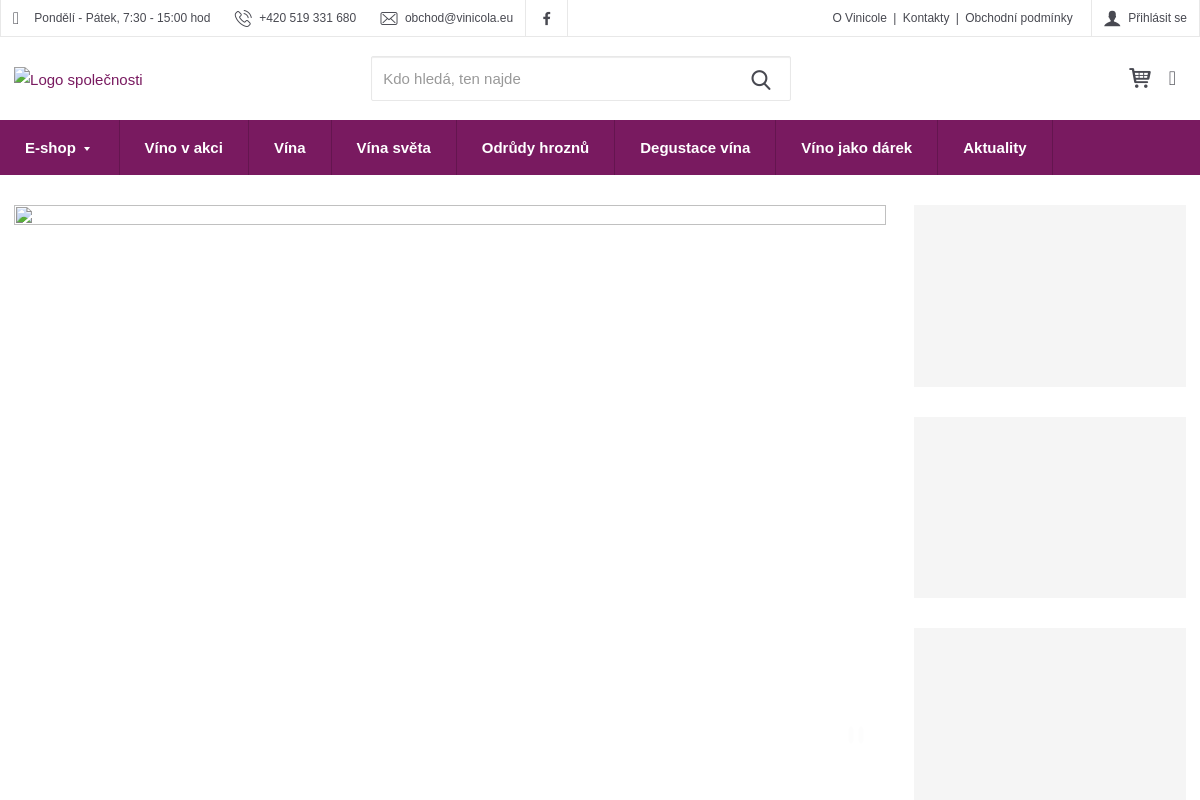Screen dimensions: 1200x800
Task: Open Odrůdy hroznů in navigation
Action: [535, 148]
